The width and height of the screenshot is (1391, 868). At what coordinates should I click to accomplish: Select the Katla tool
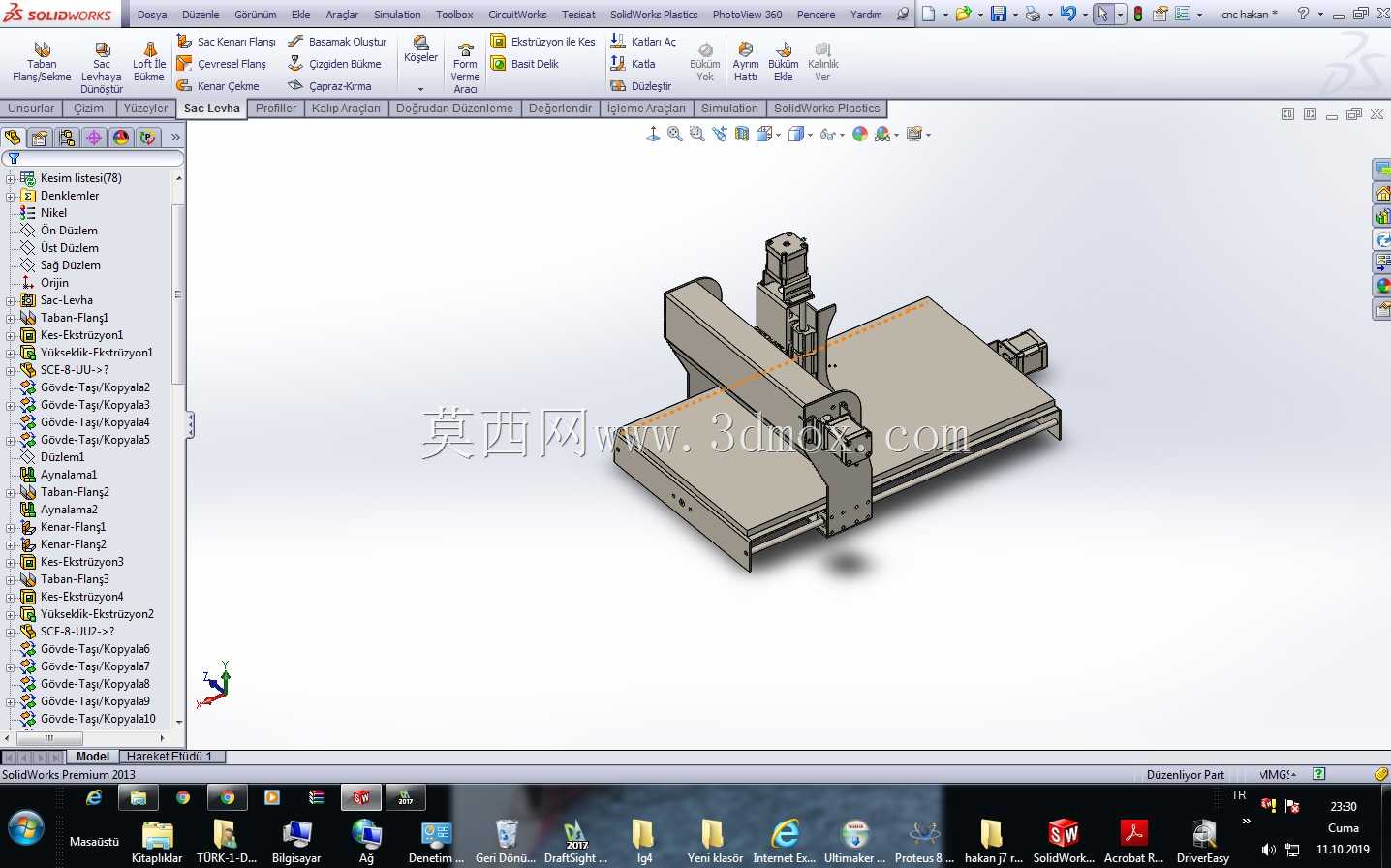tap(633, 64)
